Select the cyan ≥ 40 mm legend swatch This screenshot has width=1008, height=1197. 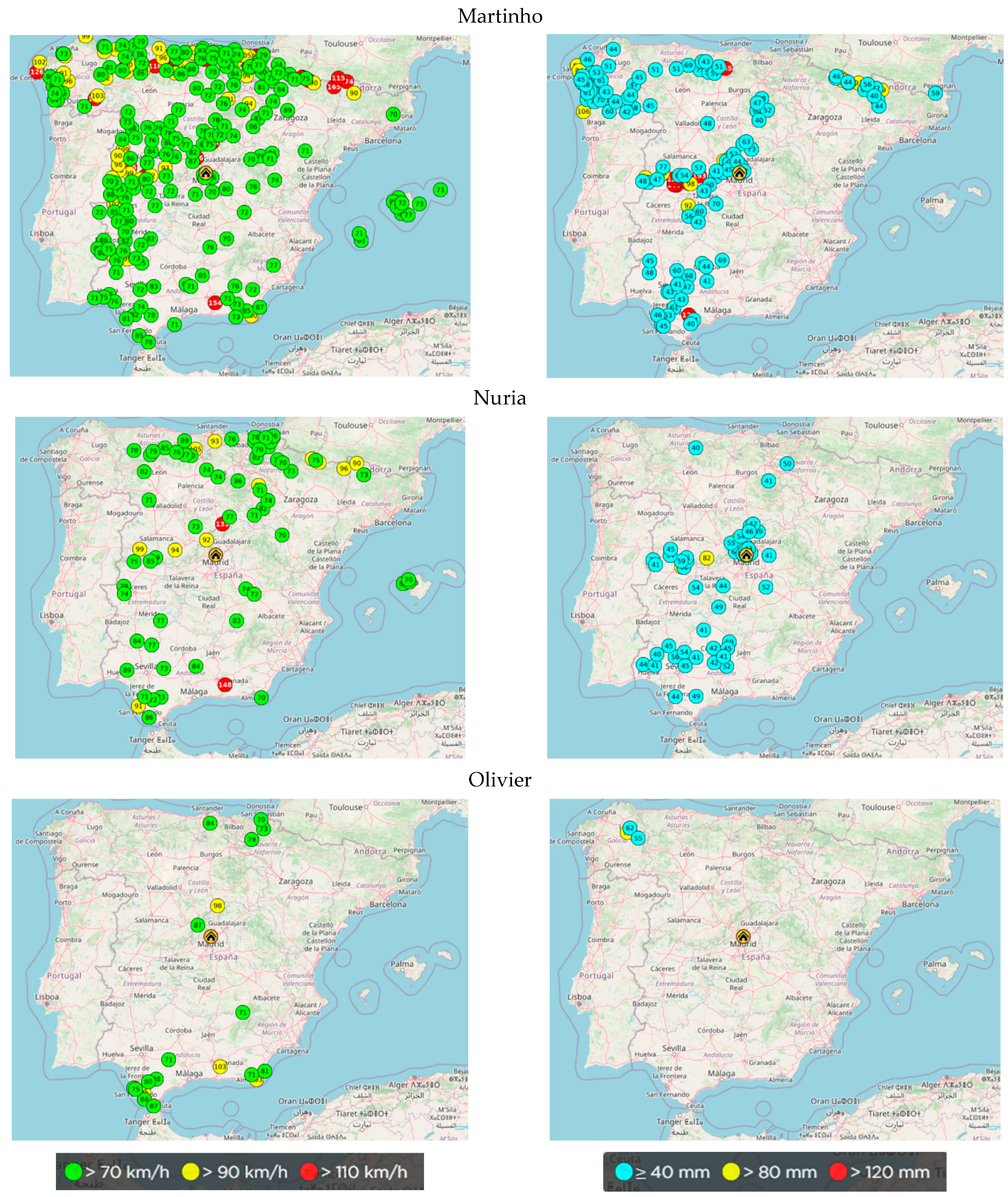[x=624, y=1172]
